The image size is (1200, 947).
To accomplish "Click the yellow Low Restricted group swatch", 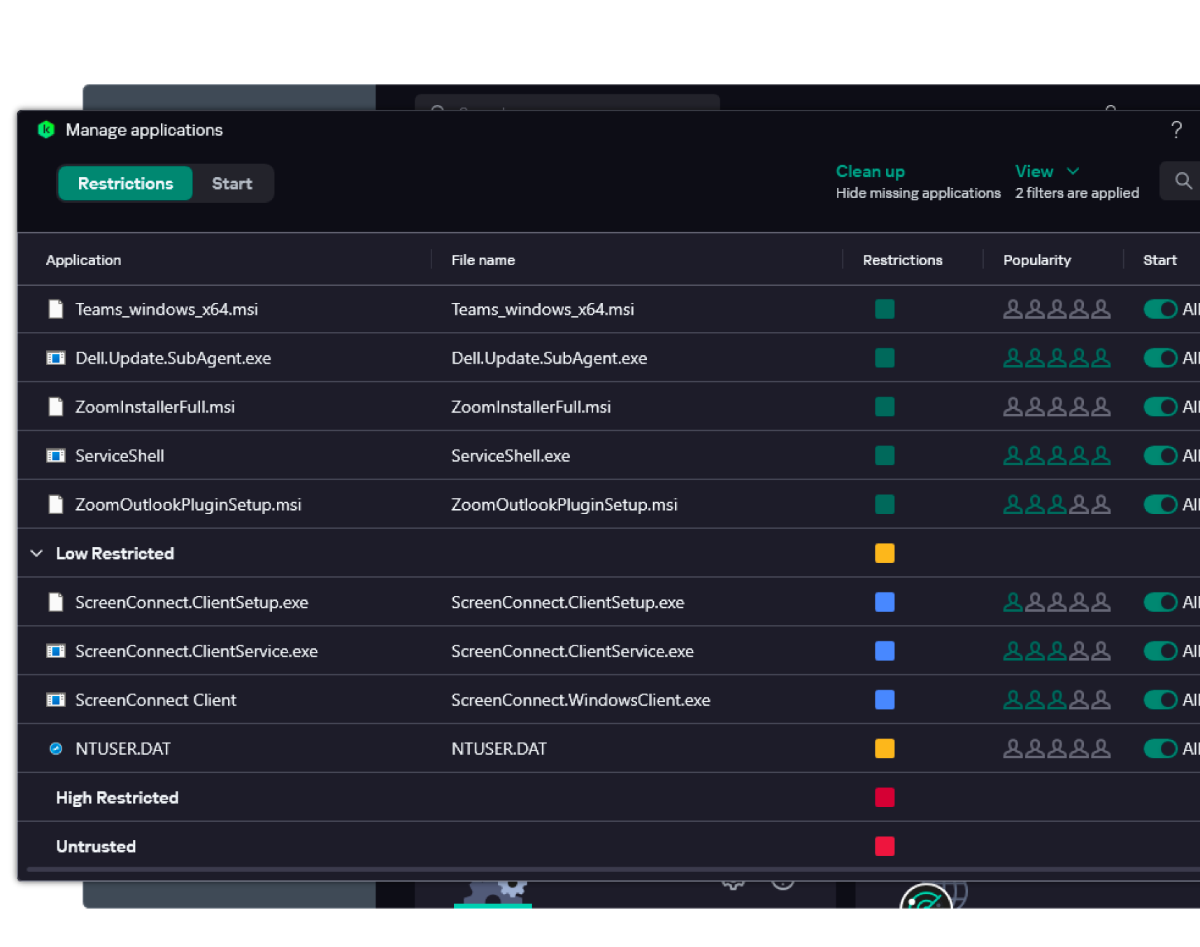I will click(x=885, y=554).
